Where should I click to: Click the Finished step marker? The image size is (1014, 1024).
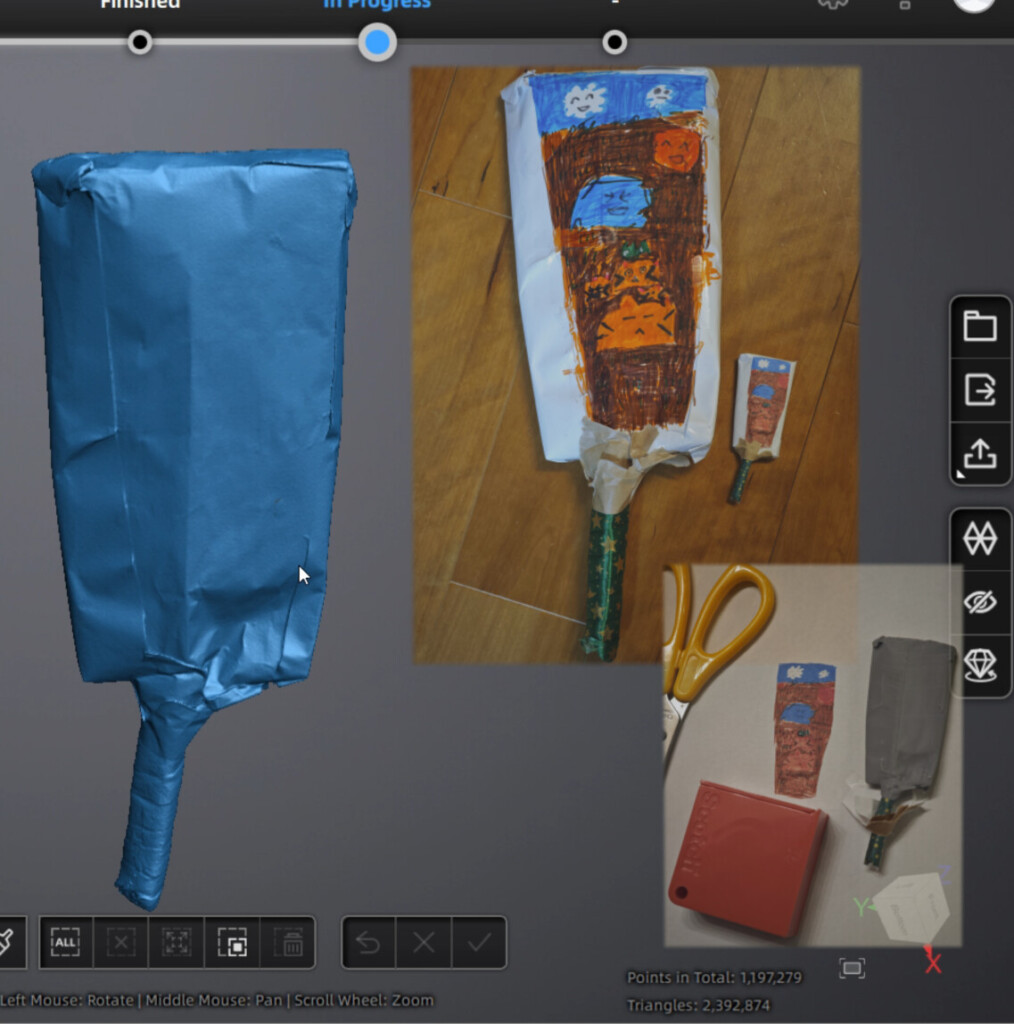[x=140, y=42]
